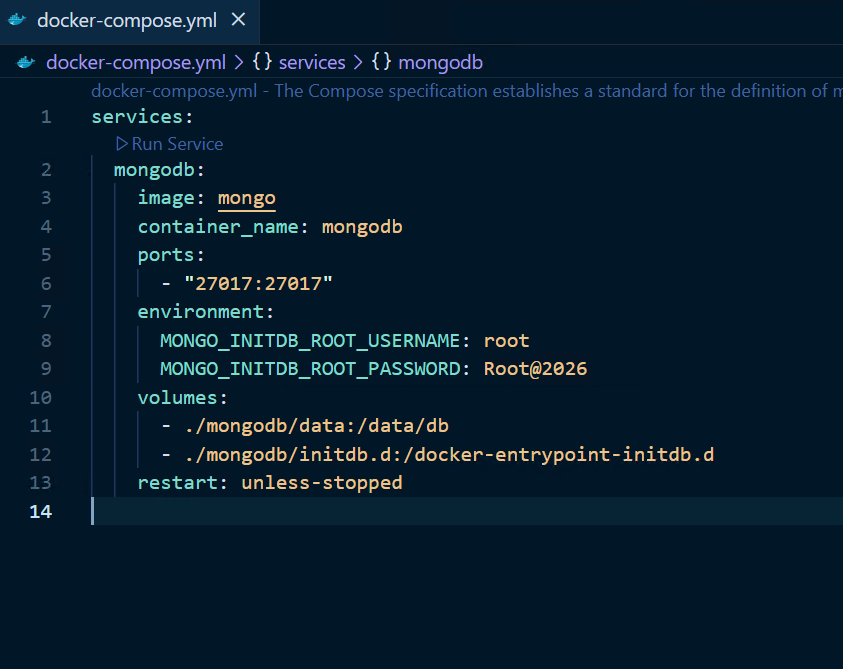Open the mongodb breadcrumb dropdown
Image resolution: width=843 pixels, height=669 pixels.
coord(440,63)
